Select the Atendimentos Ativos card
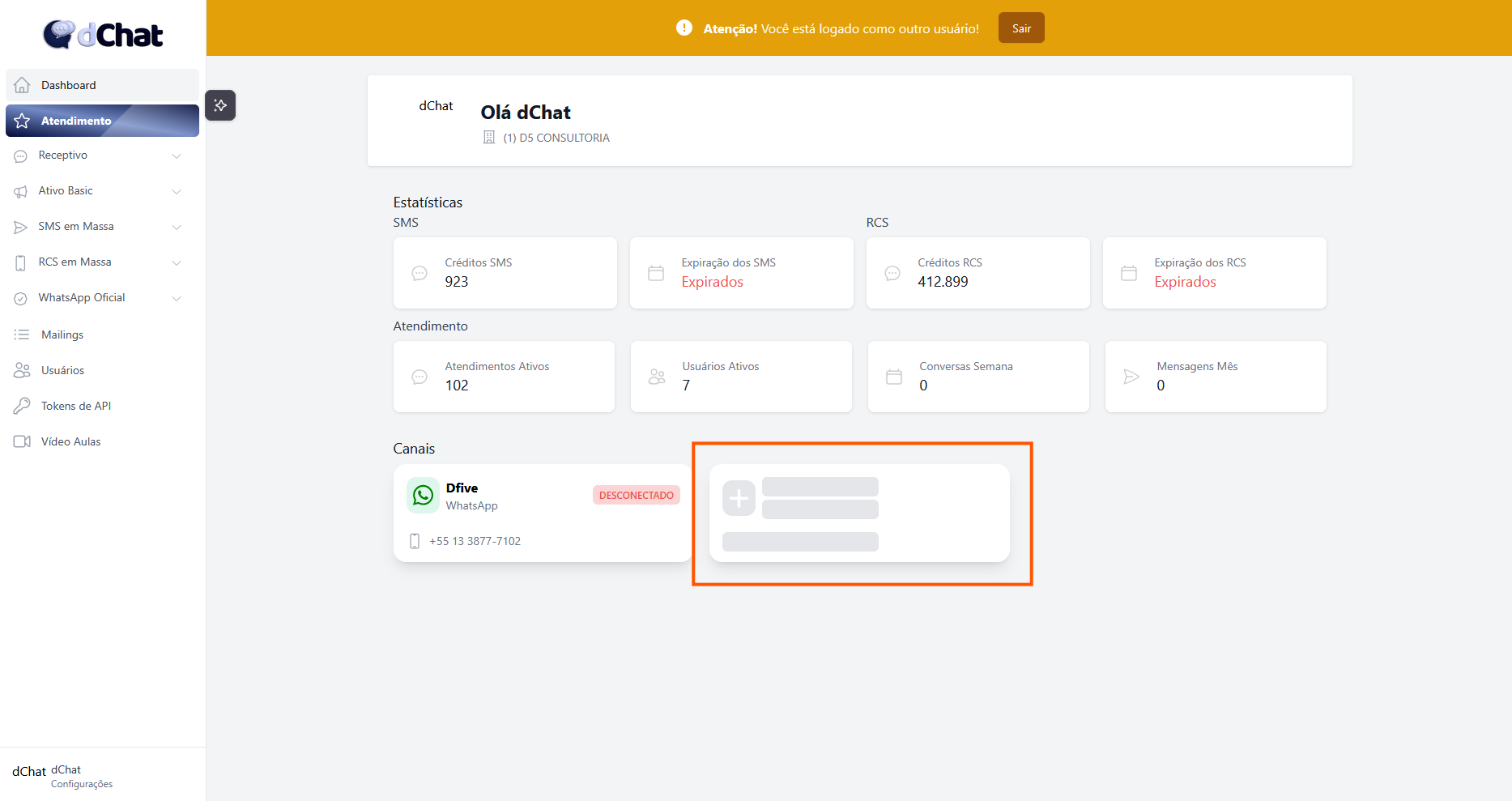Image resolution: width=1512 pixels, height=801 pixels. (x=504, y=377)
